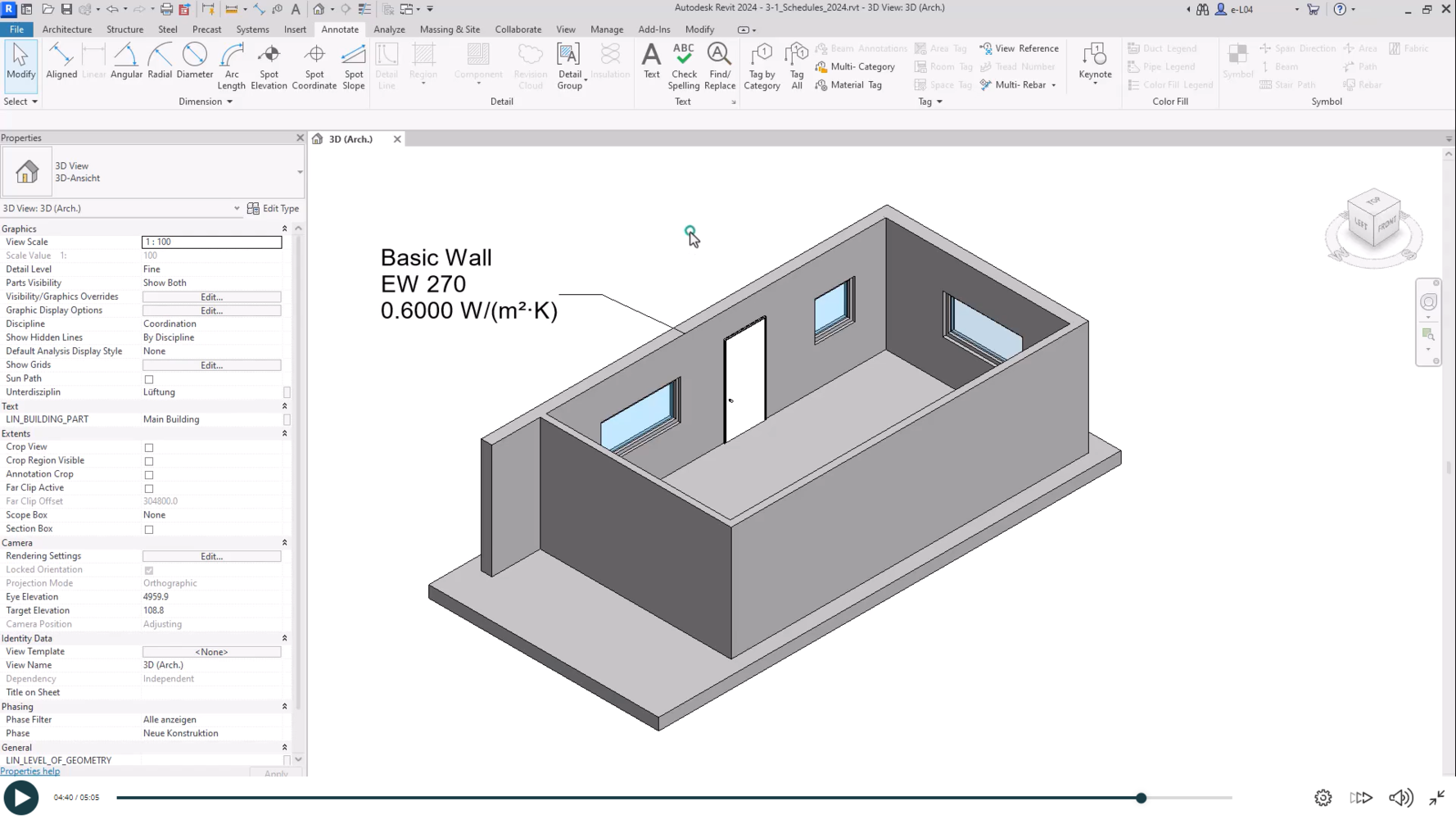Click the Tag All tool
This screenshot has width=1456, height=819.
click(796, 66)
